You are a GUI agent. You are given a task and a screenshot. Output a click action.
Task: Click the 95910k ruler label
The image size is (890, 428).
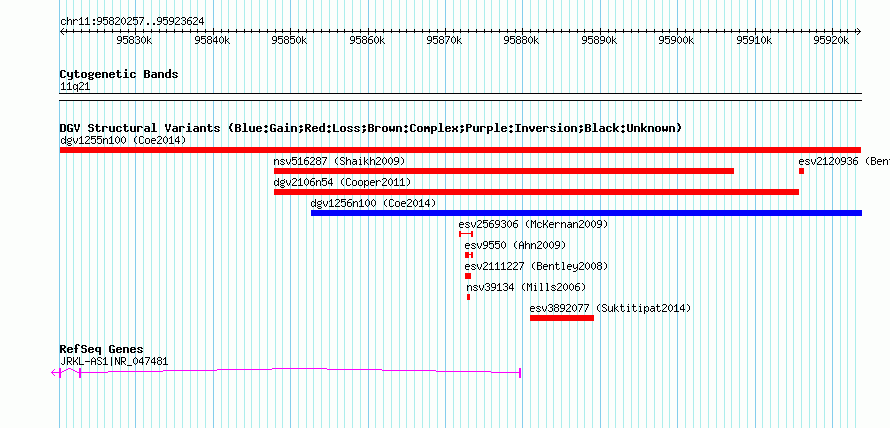754,40
